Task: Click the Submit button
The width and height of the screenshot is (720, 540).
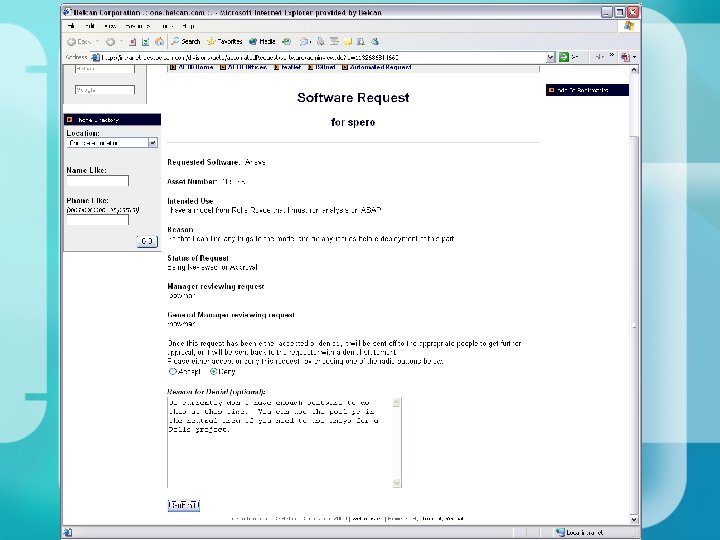Action: (184, 505)
